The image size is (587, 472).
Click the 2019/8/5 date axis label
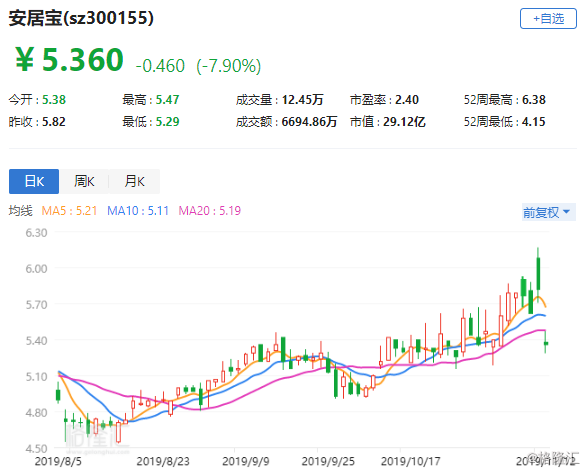click(x=58, y=461)
